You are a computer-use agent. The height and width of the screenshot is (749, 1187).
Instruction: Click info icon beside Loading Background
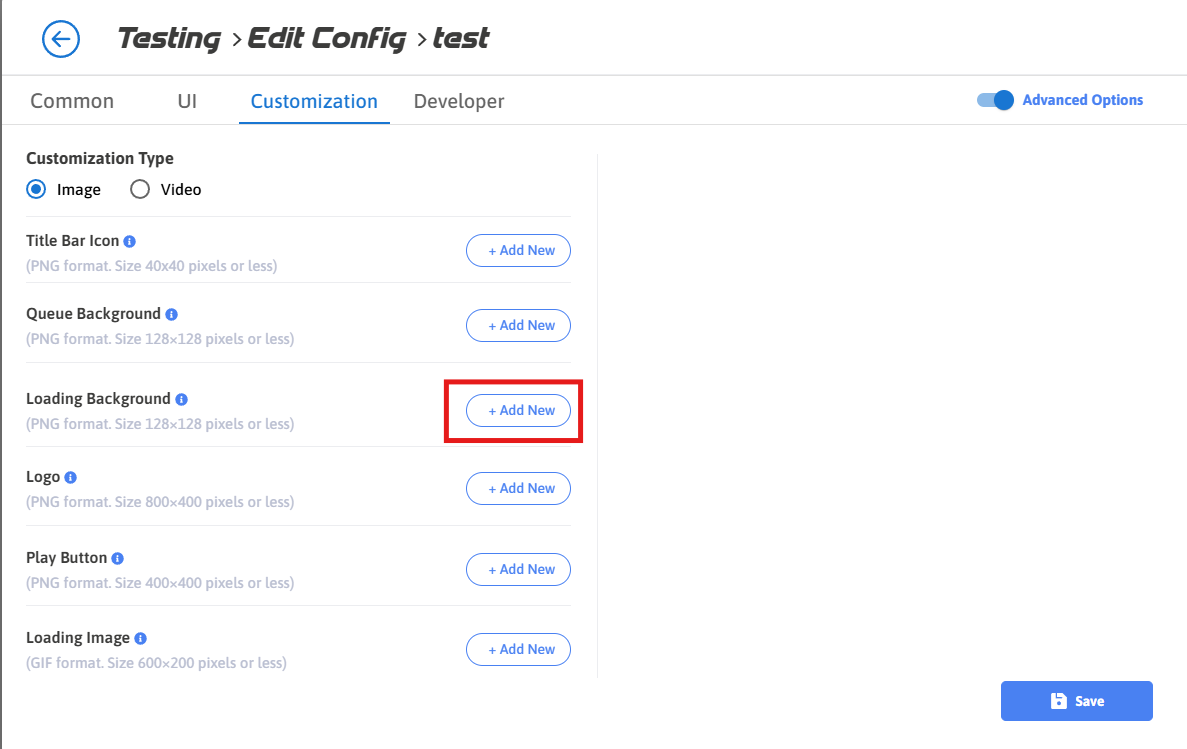(181, 399)
